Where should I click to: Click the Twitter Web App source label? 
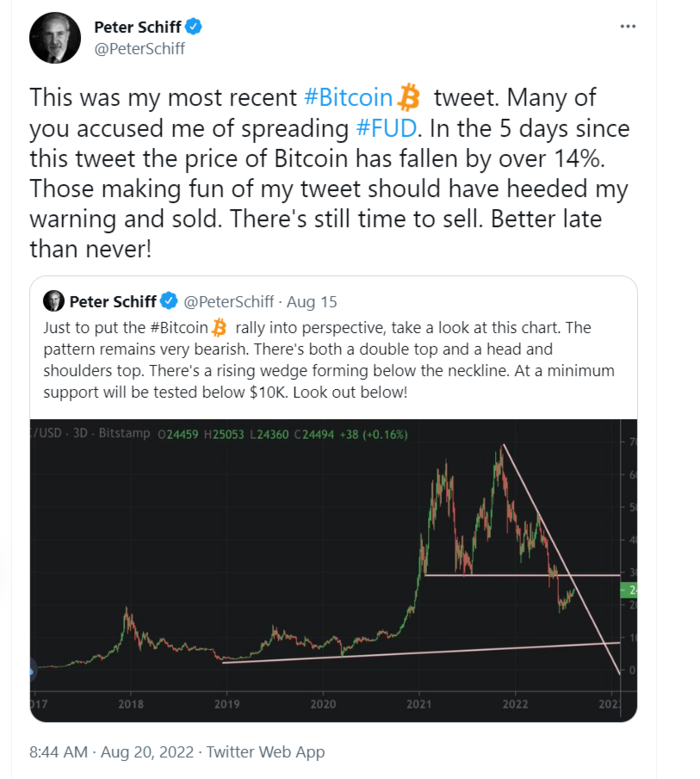[266, 752]
